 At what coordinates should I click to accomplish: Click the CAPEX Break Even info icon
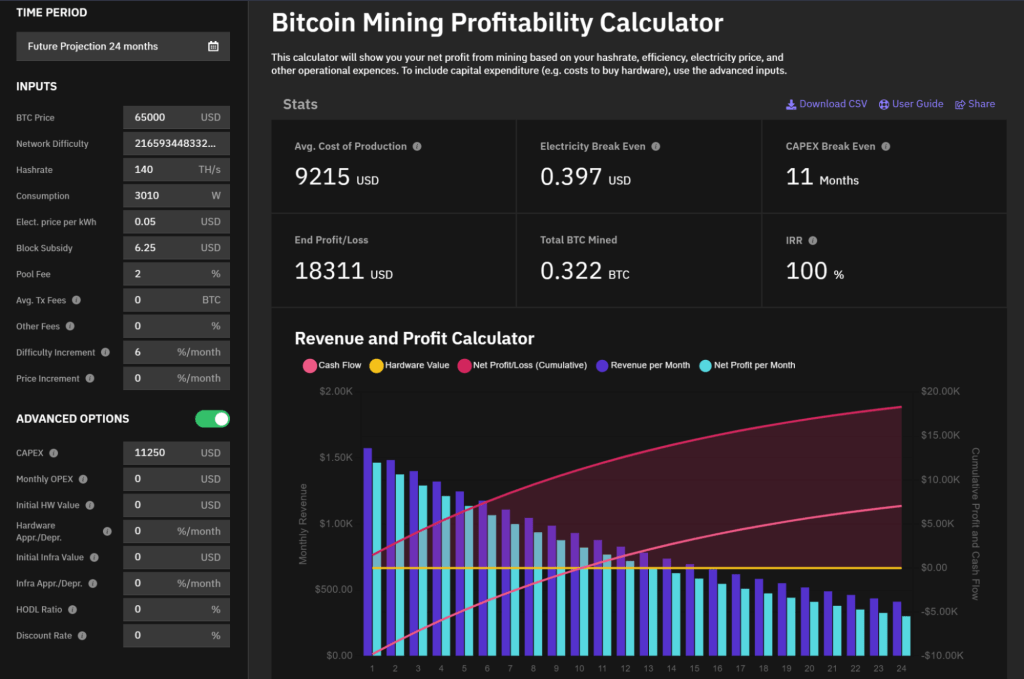pos(885,146)
